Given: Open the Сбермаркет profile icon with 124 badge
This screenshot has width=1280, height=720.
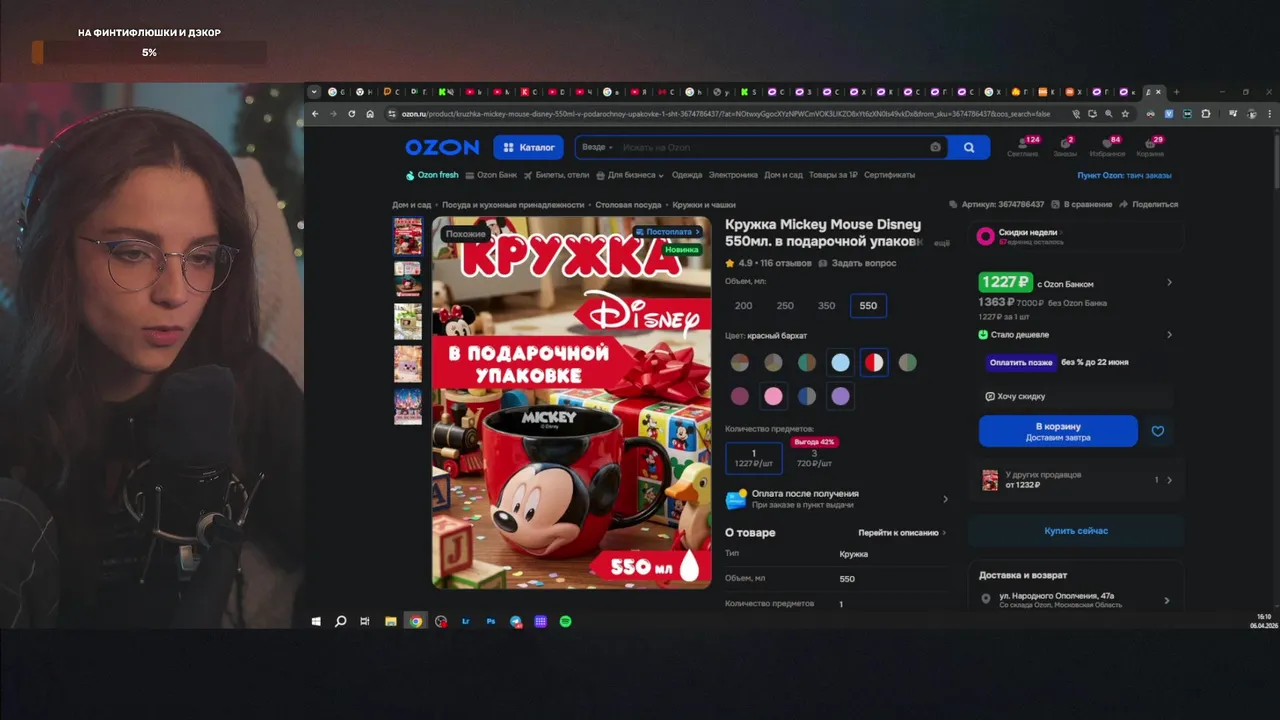Looking at the screenshot, I should [1023, 146].
